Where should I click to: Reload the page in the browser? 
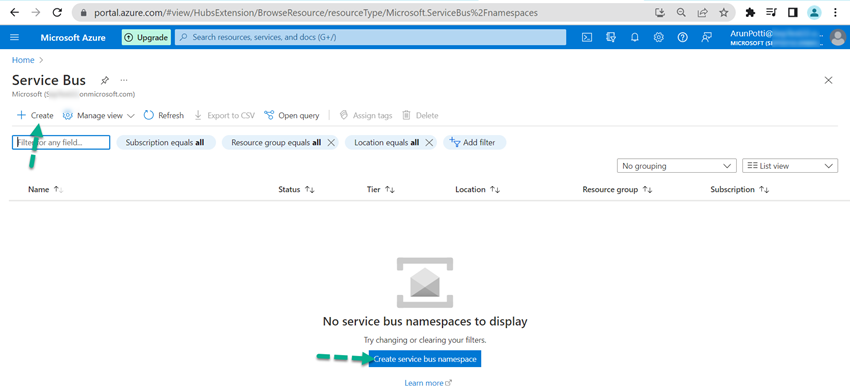tap(57, 12)
